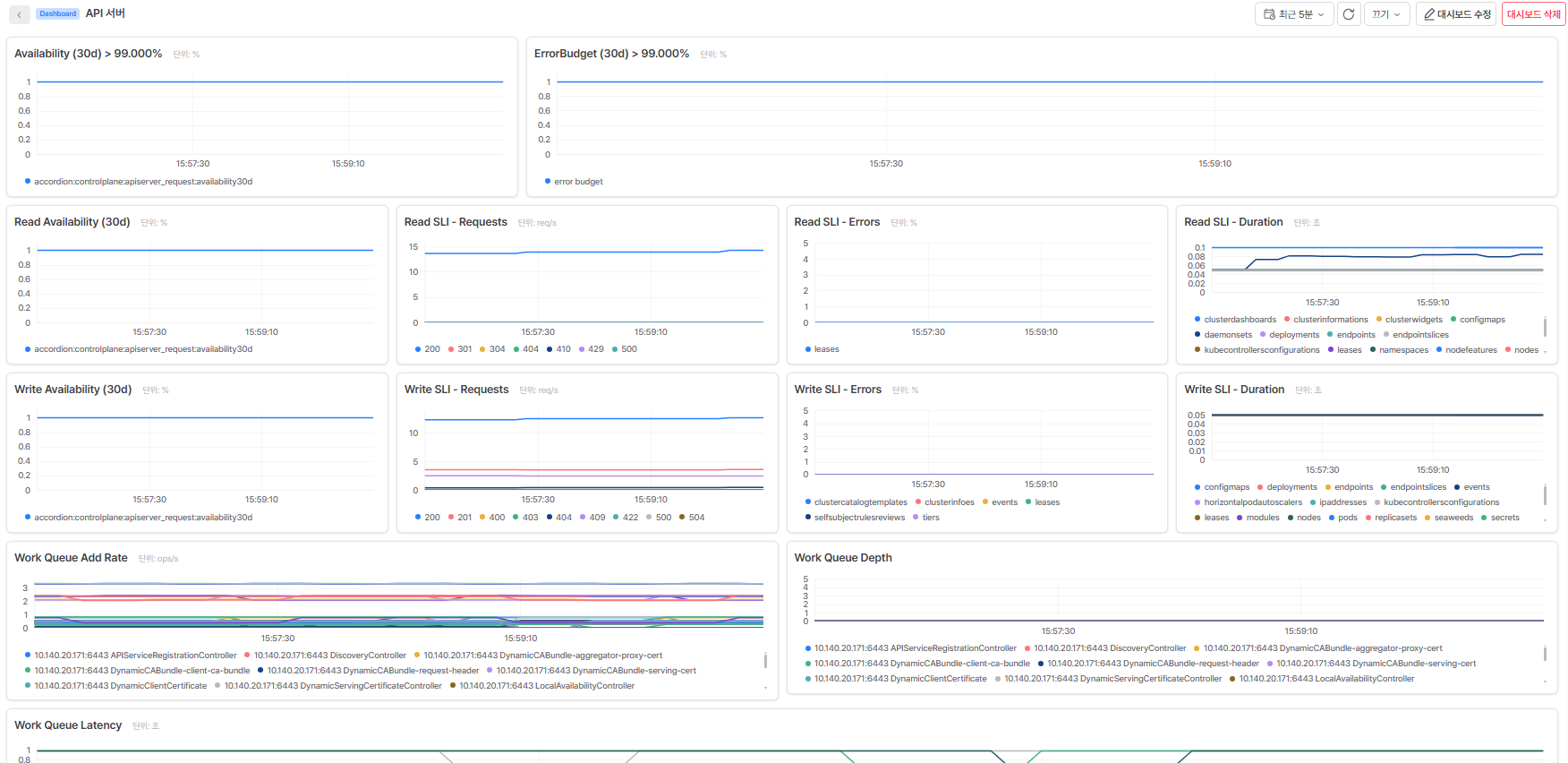1568x763 pixels.
Task: Click the Write SLI - Duration legend scrollbar
Action: 1545,494
